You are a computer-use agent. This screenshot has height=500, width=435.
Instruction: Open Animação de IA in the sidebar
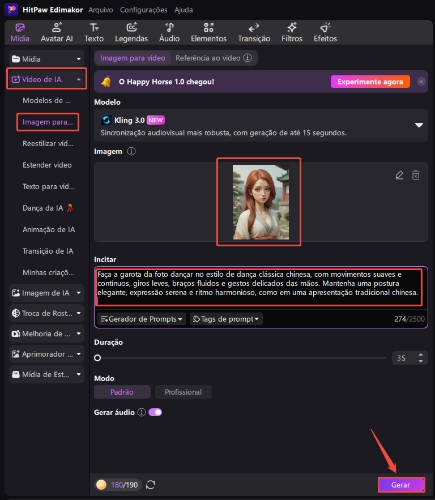pos(49,229)
